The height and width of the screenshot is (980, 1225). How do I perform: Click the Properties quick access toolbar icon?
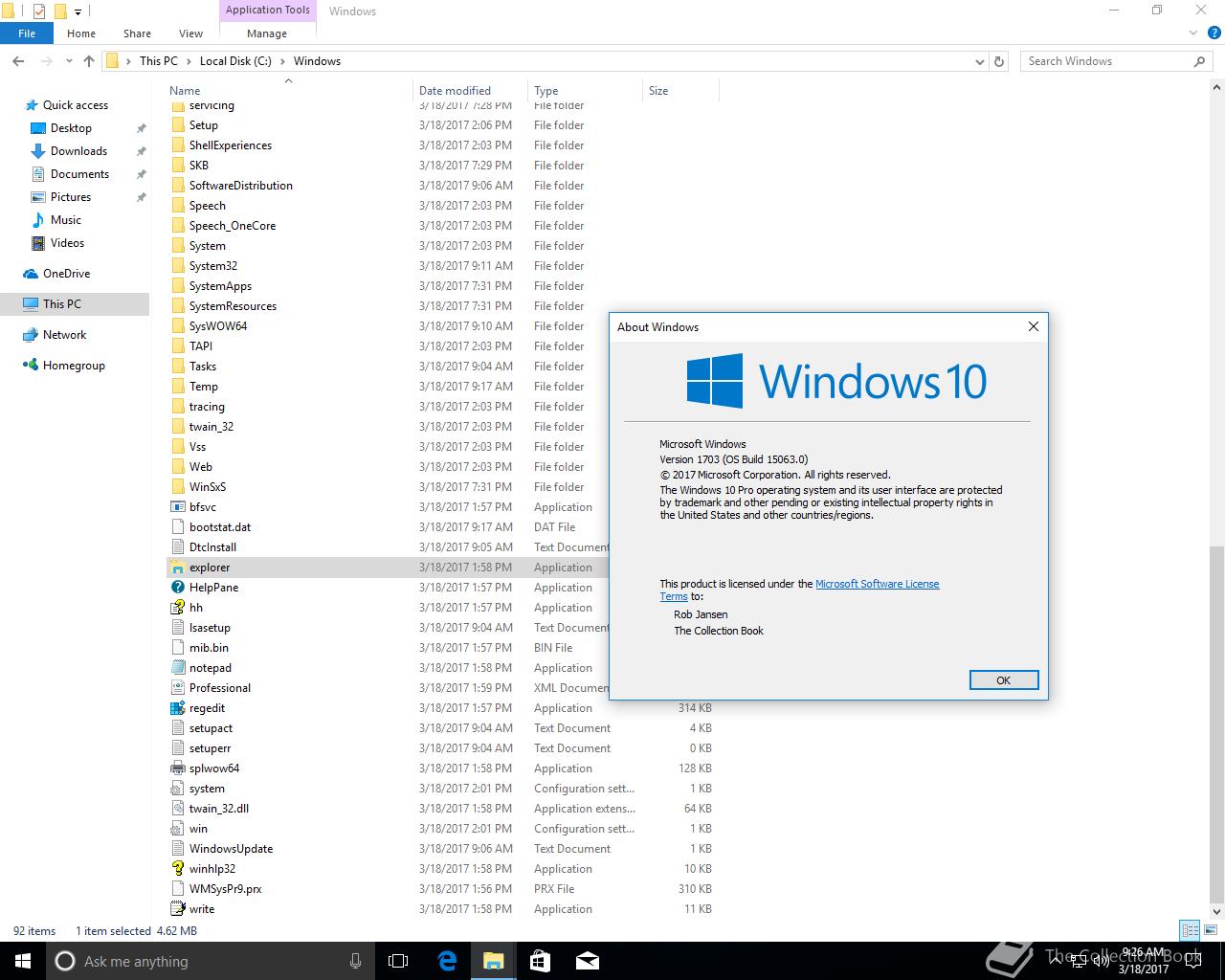(39, 11)
